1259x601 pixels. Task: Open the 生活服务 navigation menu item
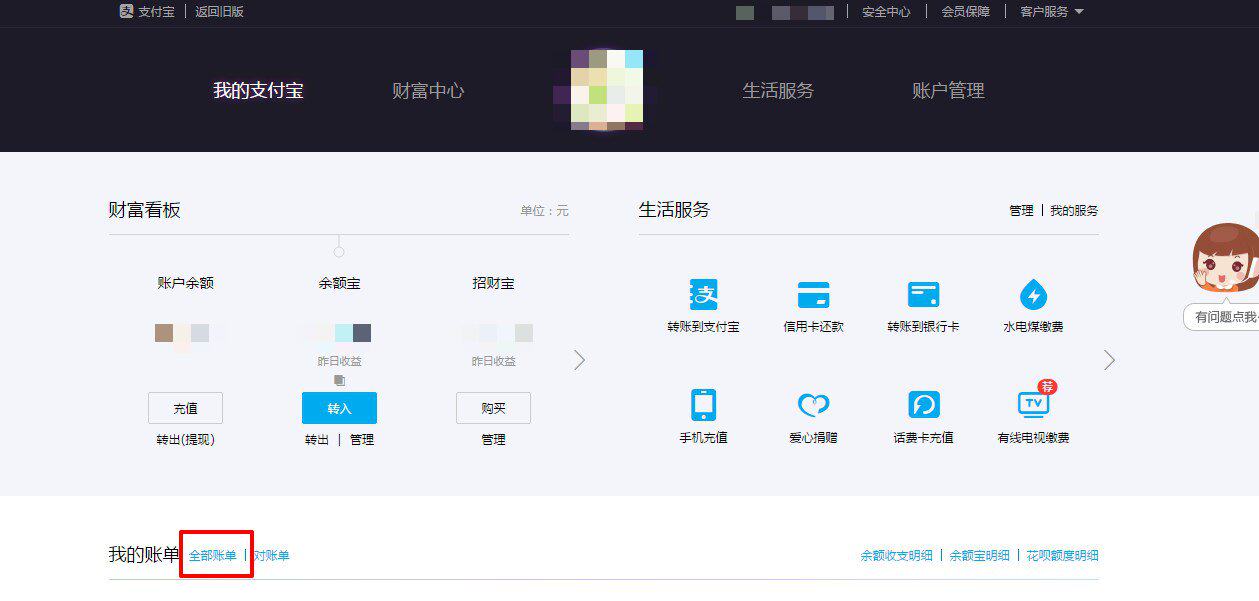coord(778,90)
